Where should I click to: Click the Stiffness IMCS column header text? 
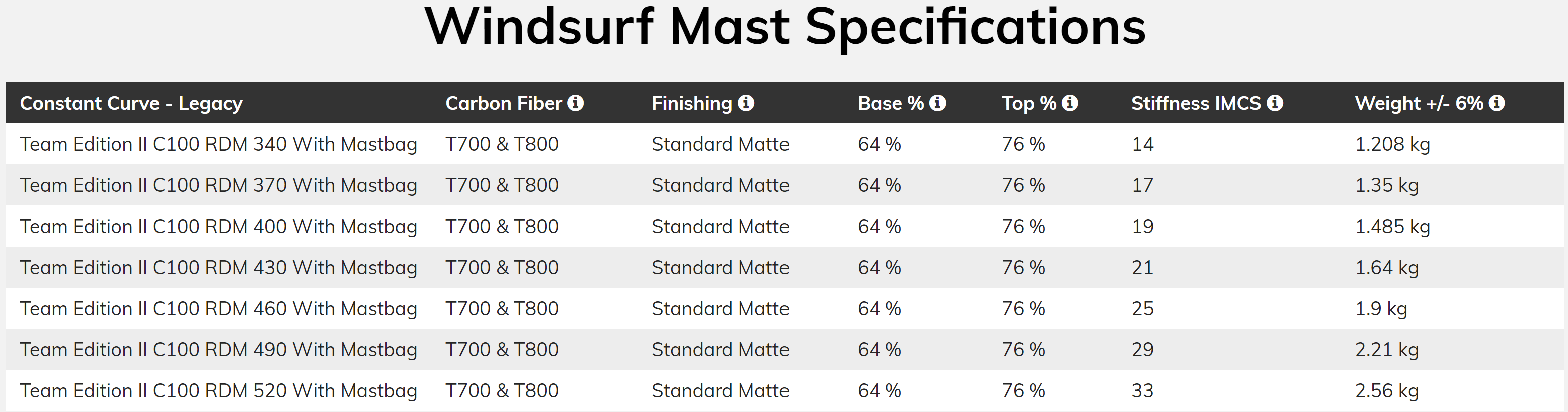pos(1195,103)
